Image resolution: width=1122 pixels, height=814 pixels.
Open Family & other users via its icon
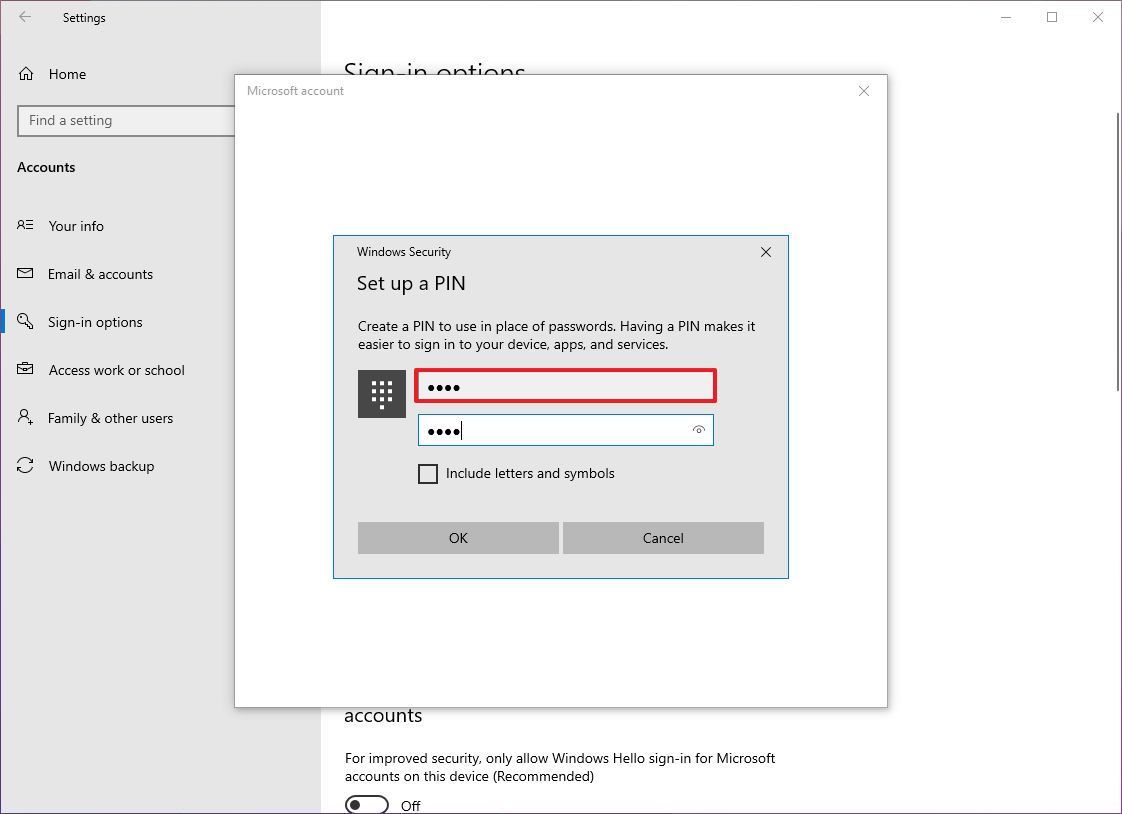coord(25,417)
